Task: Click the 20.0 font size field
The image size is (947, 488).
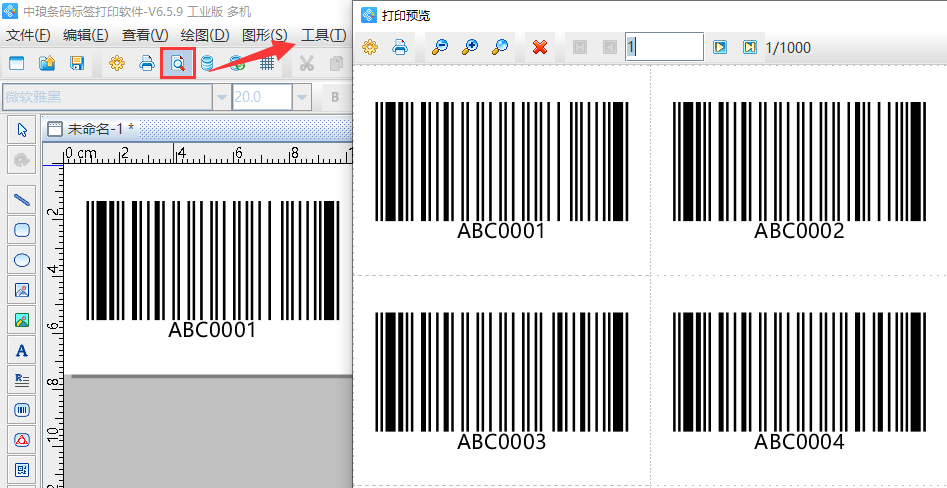Action: (x=262, y=97)
